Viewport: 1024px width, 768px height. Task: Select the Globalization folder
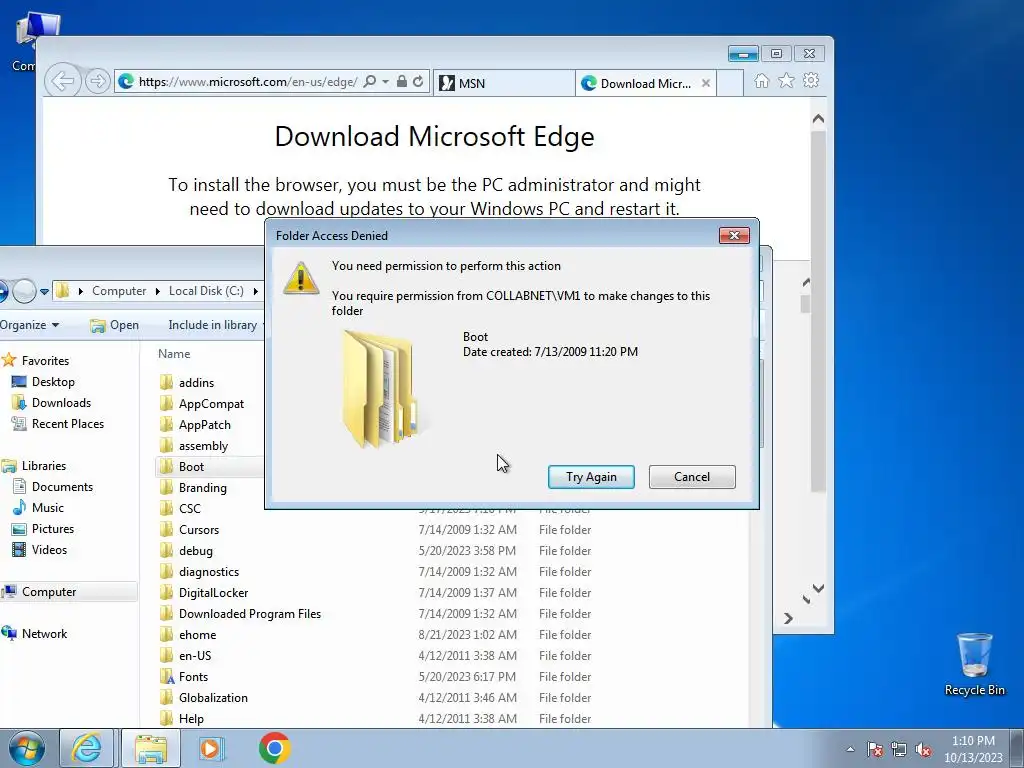click(x=213, y=697)
